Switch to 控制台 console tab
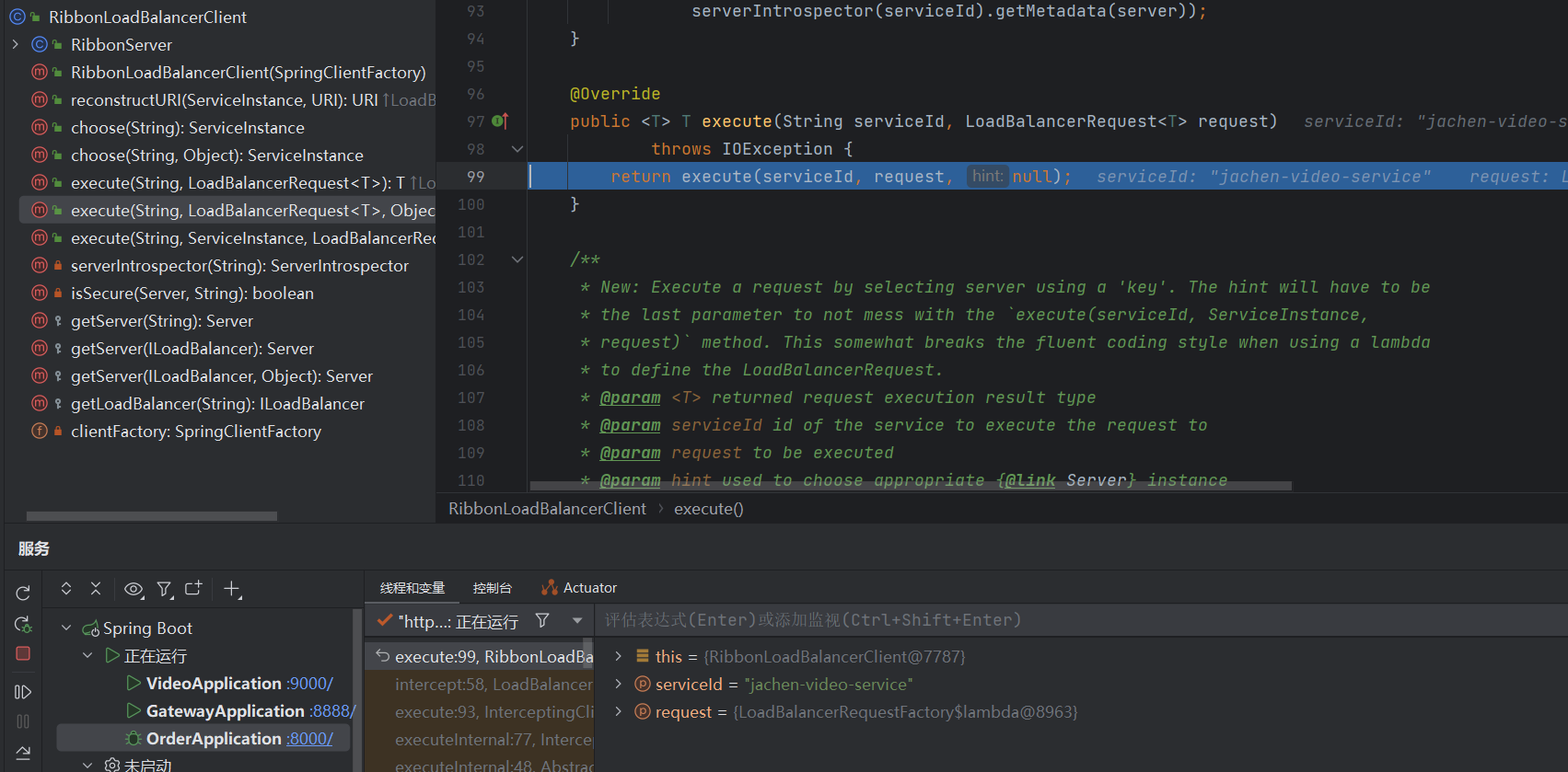Viewport: 1568px width, 772px height. [492, 588]
